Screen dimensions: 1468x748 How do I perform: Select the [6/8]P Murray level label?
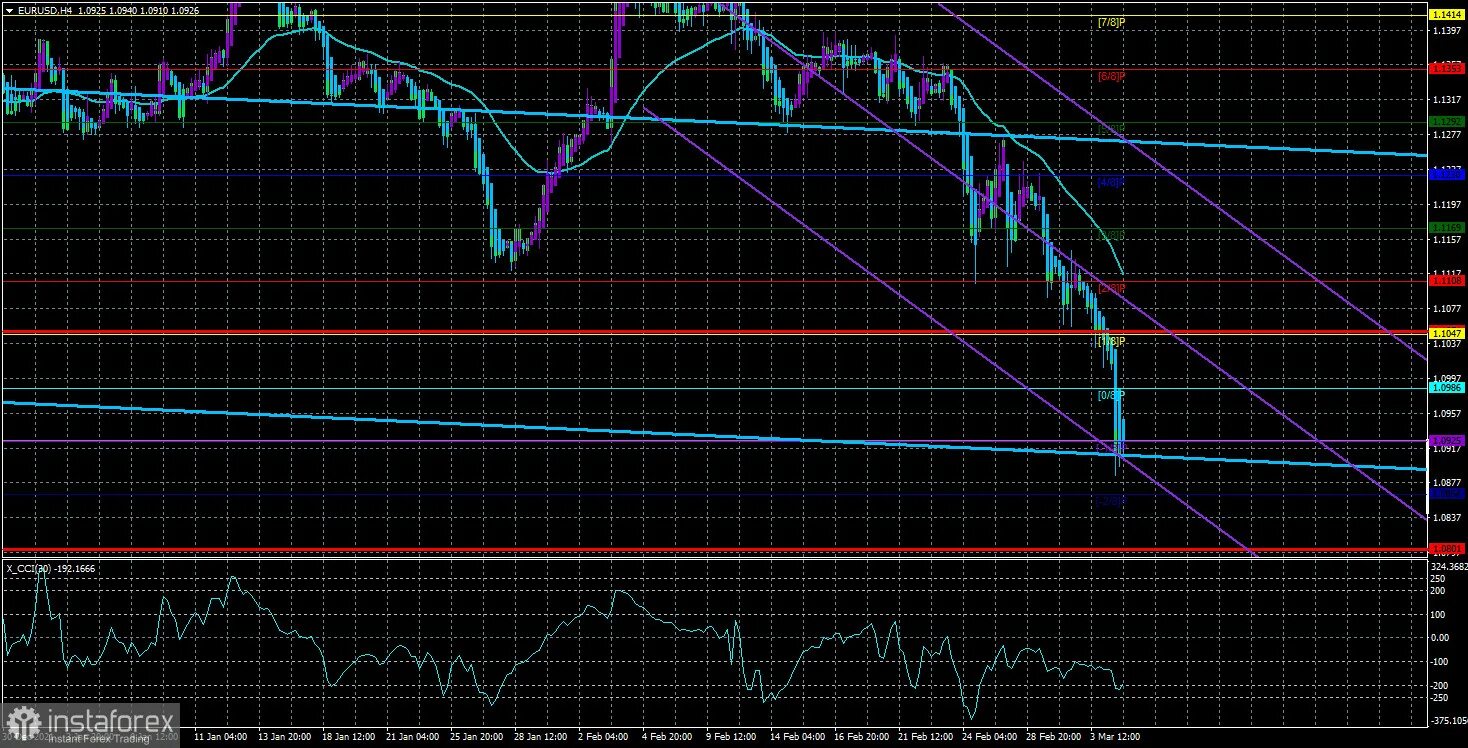pos(1112,76)
